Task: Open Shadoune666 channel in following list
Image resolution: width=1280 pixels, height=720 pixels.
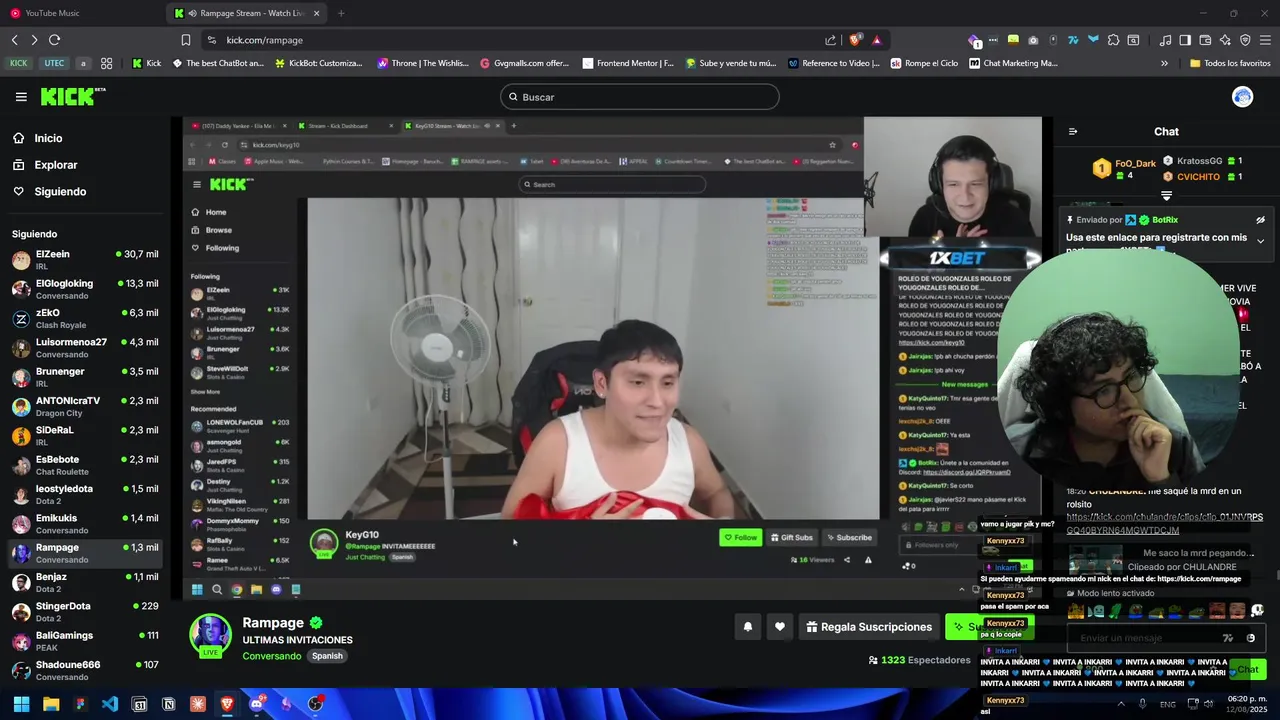Action: [85, 670]
